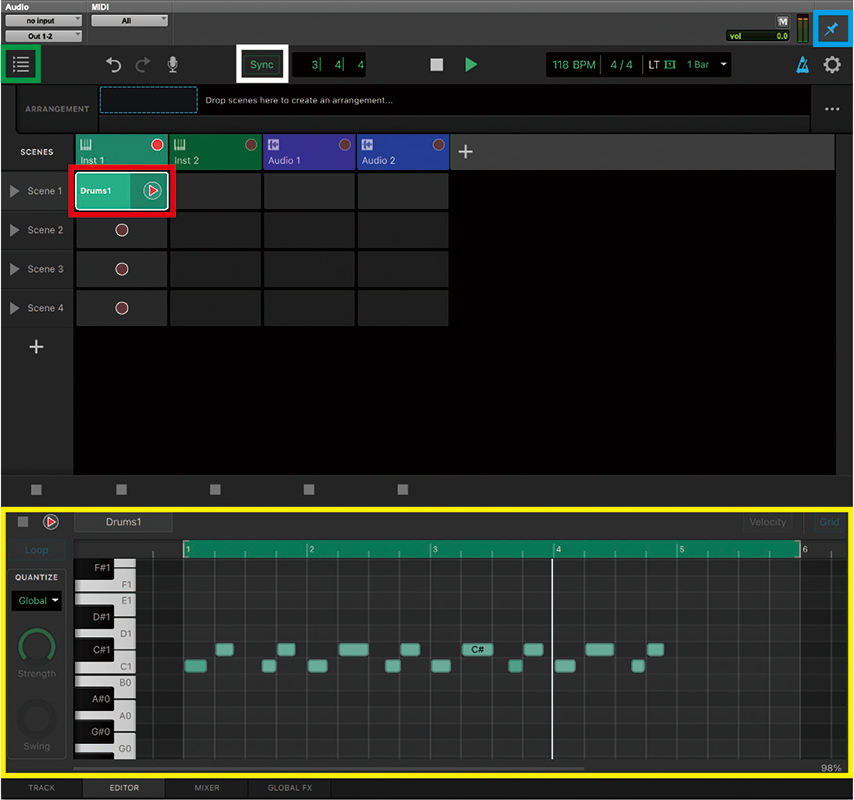Click the microphone record icon

173,64
